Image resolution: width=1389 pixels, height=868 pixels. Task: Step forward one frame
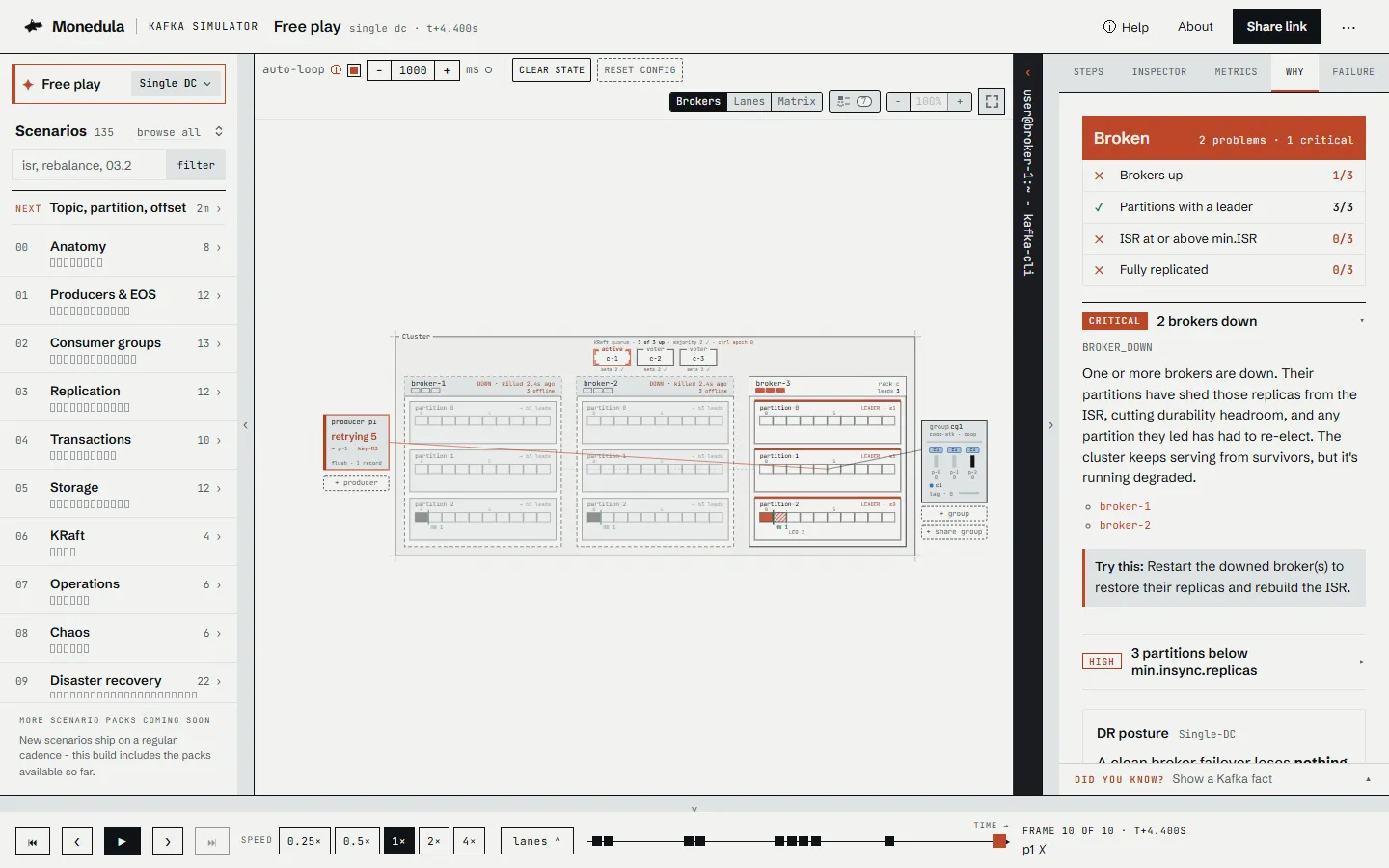[x=168, y=841]
